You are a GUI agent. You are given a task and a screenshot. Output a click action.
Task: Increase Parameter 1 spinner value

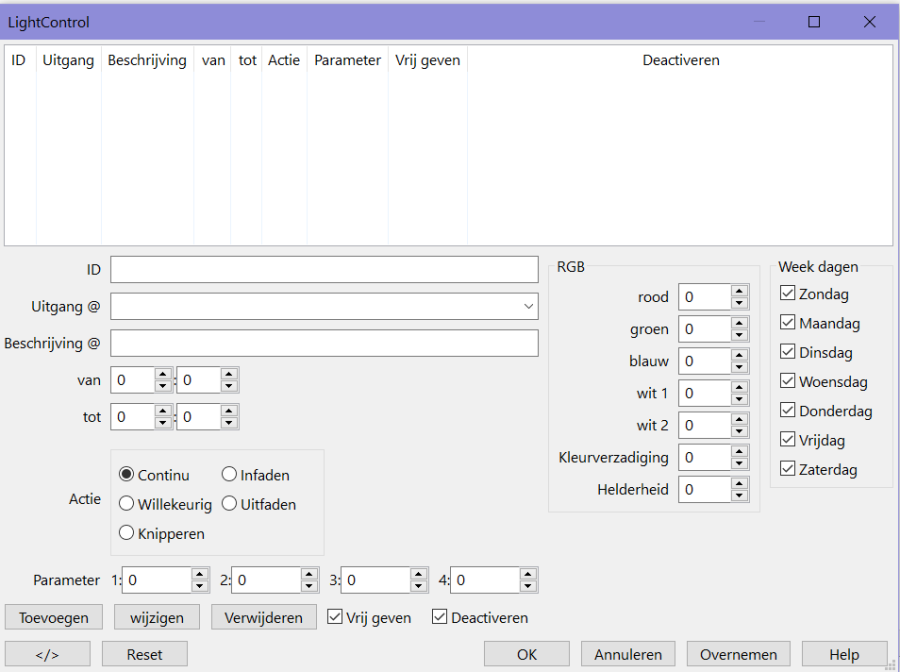coord(200,574)
